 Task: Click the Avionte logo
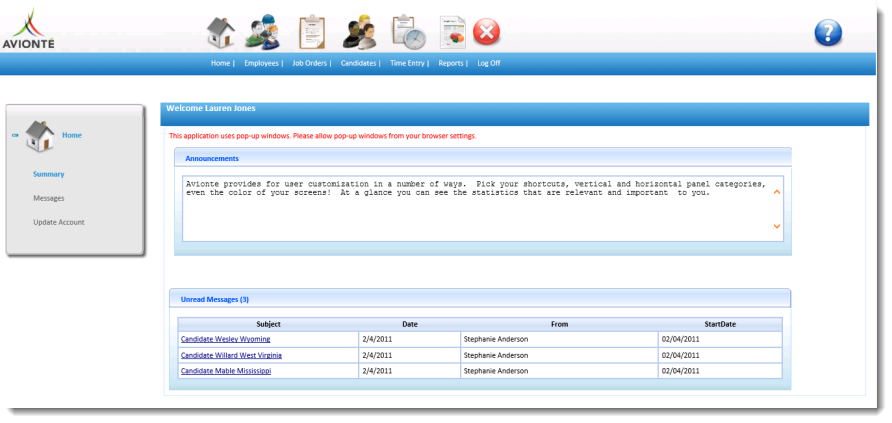click(28, 29)
